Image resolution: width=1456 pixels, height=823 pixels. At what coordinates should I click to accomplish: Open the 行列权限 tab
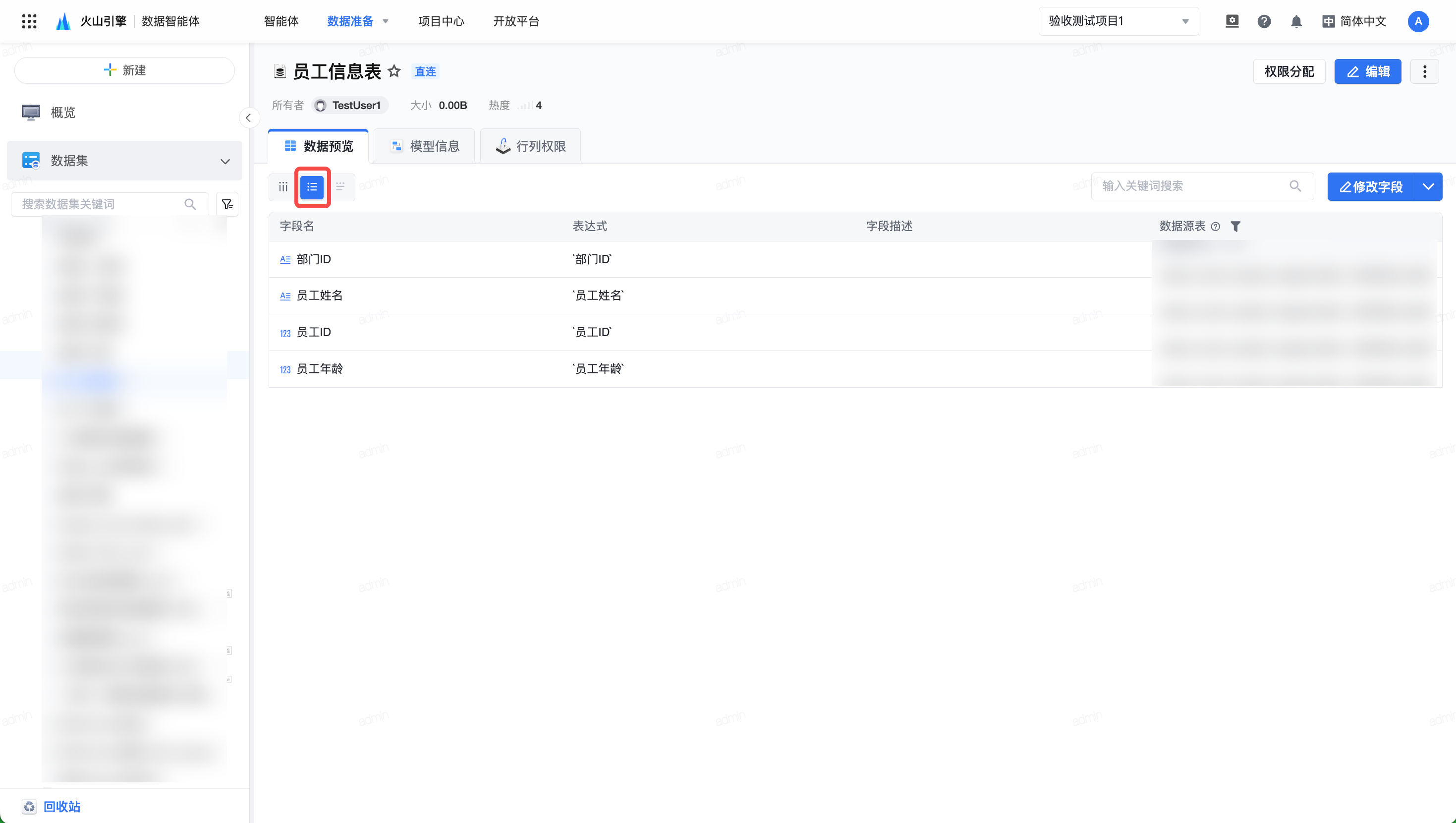point(530,146)
